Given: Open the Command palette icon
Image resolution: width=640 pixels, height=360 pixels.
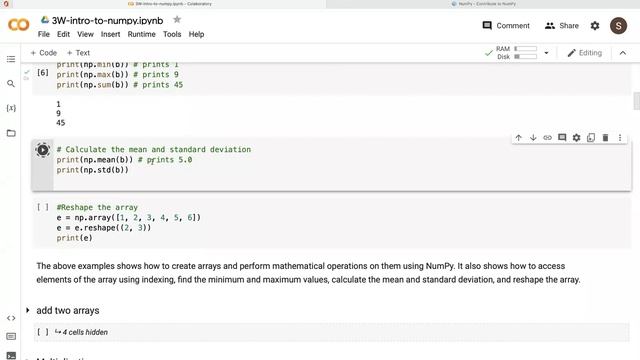Looking at the screenshot, I should point(11,336).
